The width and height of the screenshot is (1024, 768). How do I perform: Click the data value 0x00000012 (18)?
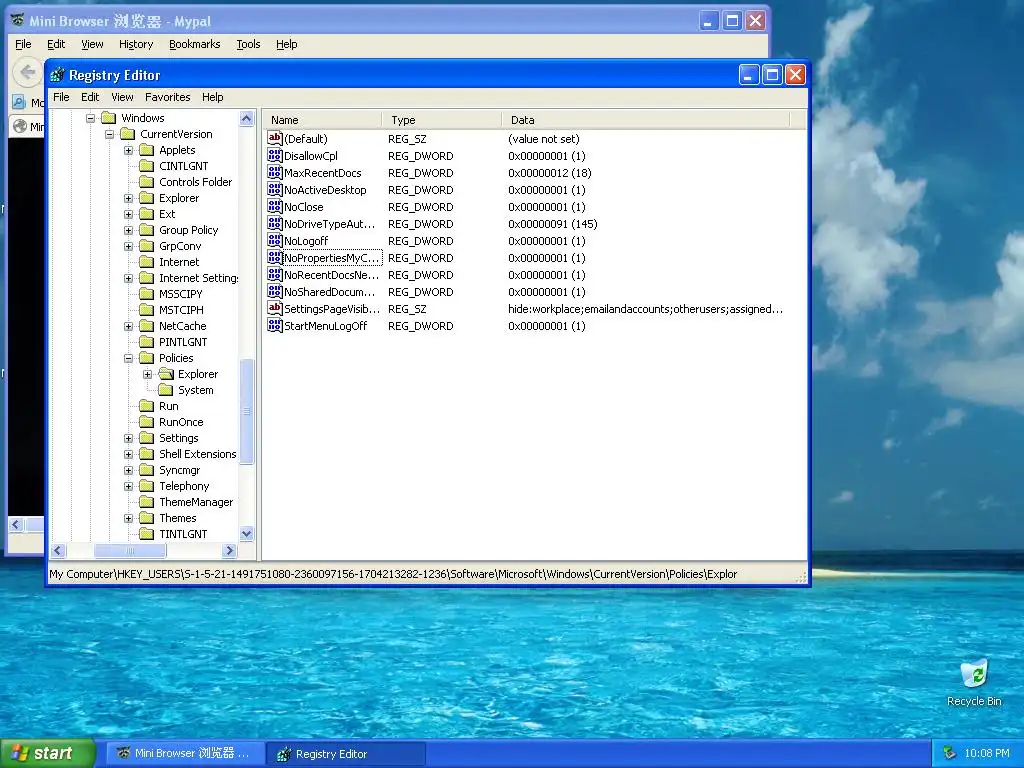click(x=550, y=172)
